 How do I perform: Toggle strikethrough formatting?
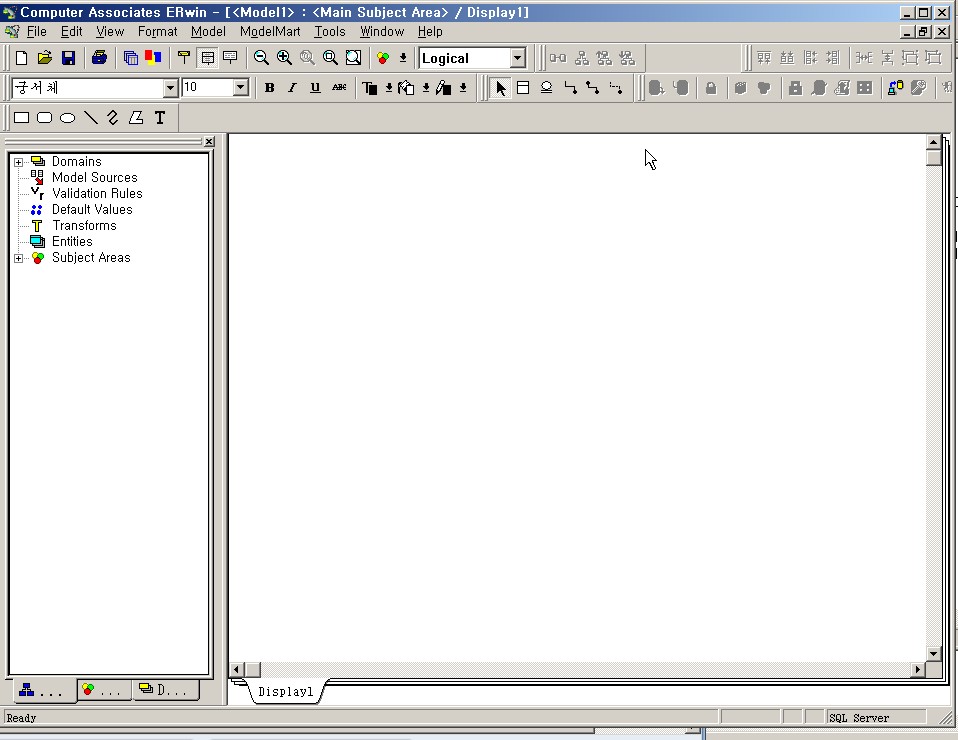click(339, 88)
